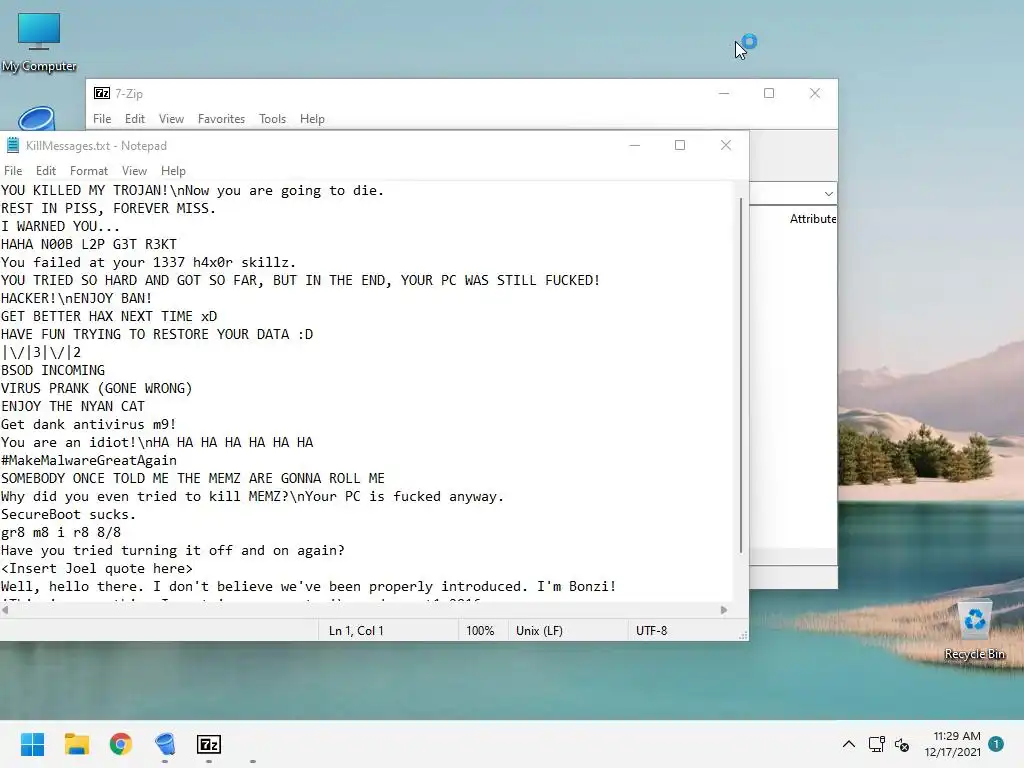Open Notepad View menu
This screenshot has height=768, width=1024.
pos(134,170)
